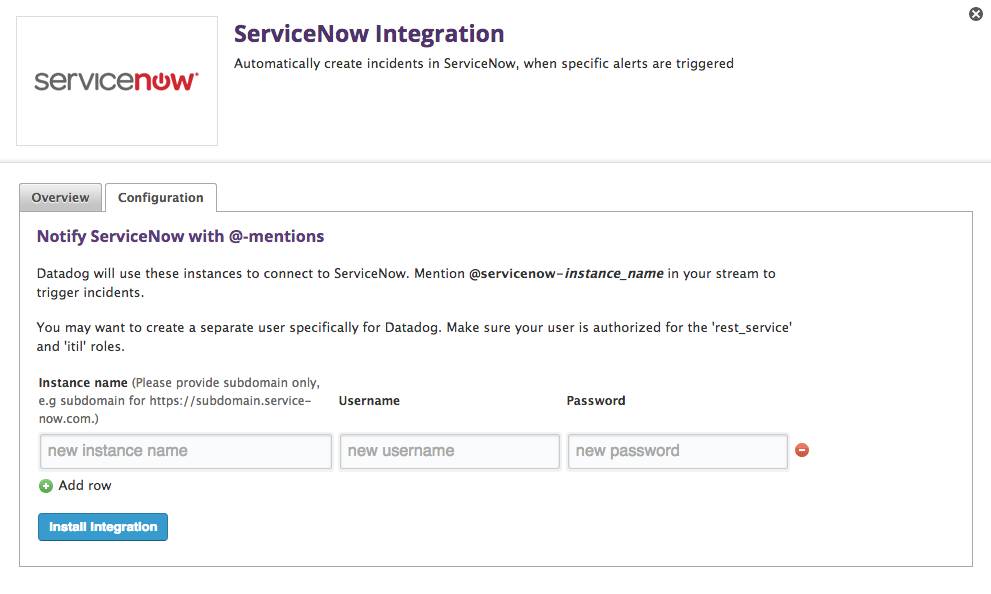Click the Automatically create incidents description text
The height and width of the screenshot is (594, 991).
[483, 64]
